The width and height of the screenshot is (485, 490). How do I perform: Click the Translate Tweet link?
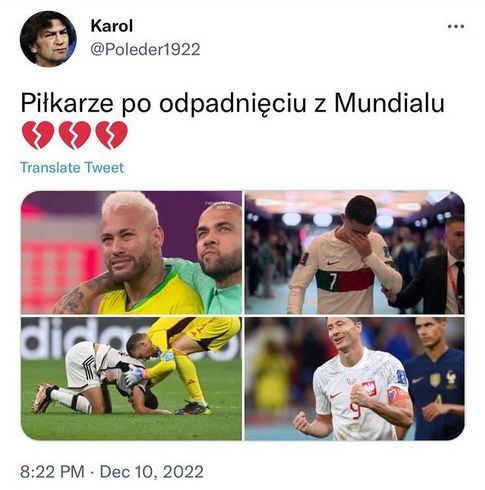point(72,167)
